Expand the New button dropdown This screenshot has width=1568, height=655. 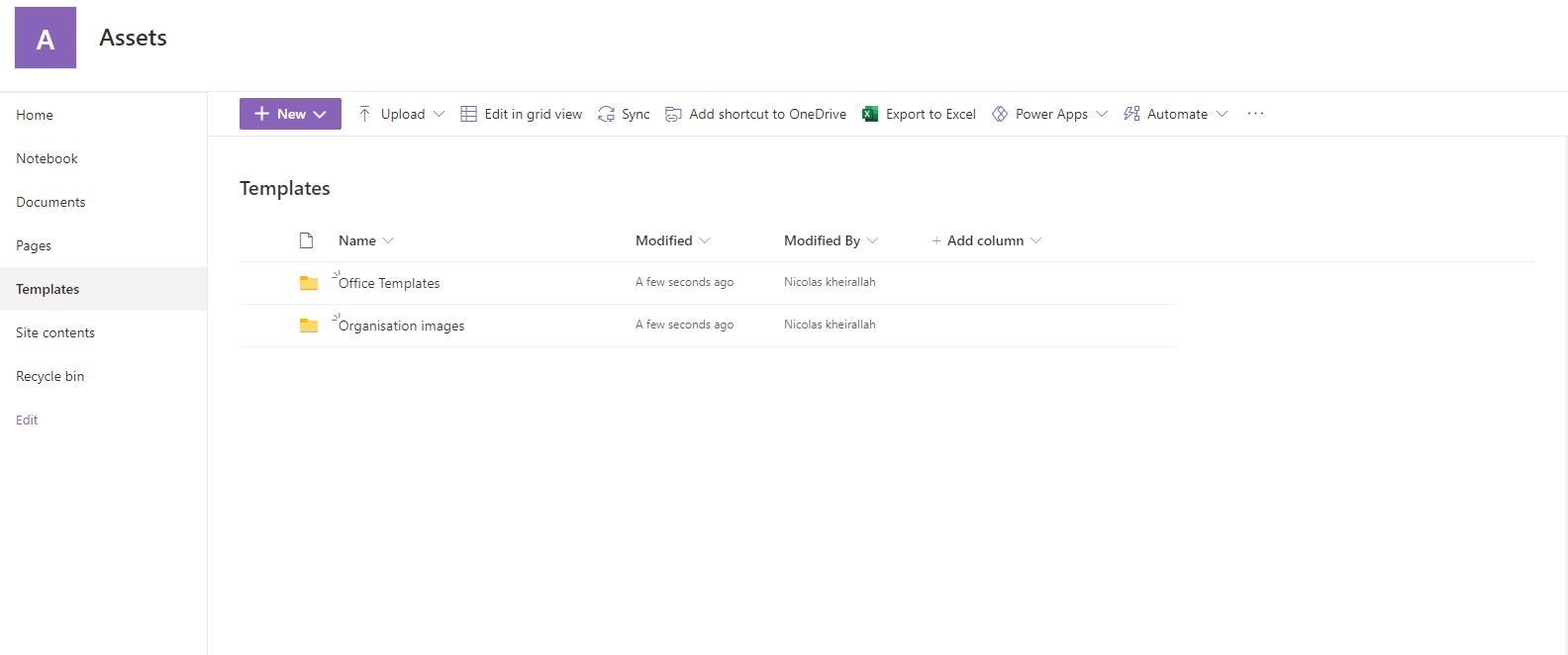click(320, 114)
